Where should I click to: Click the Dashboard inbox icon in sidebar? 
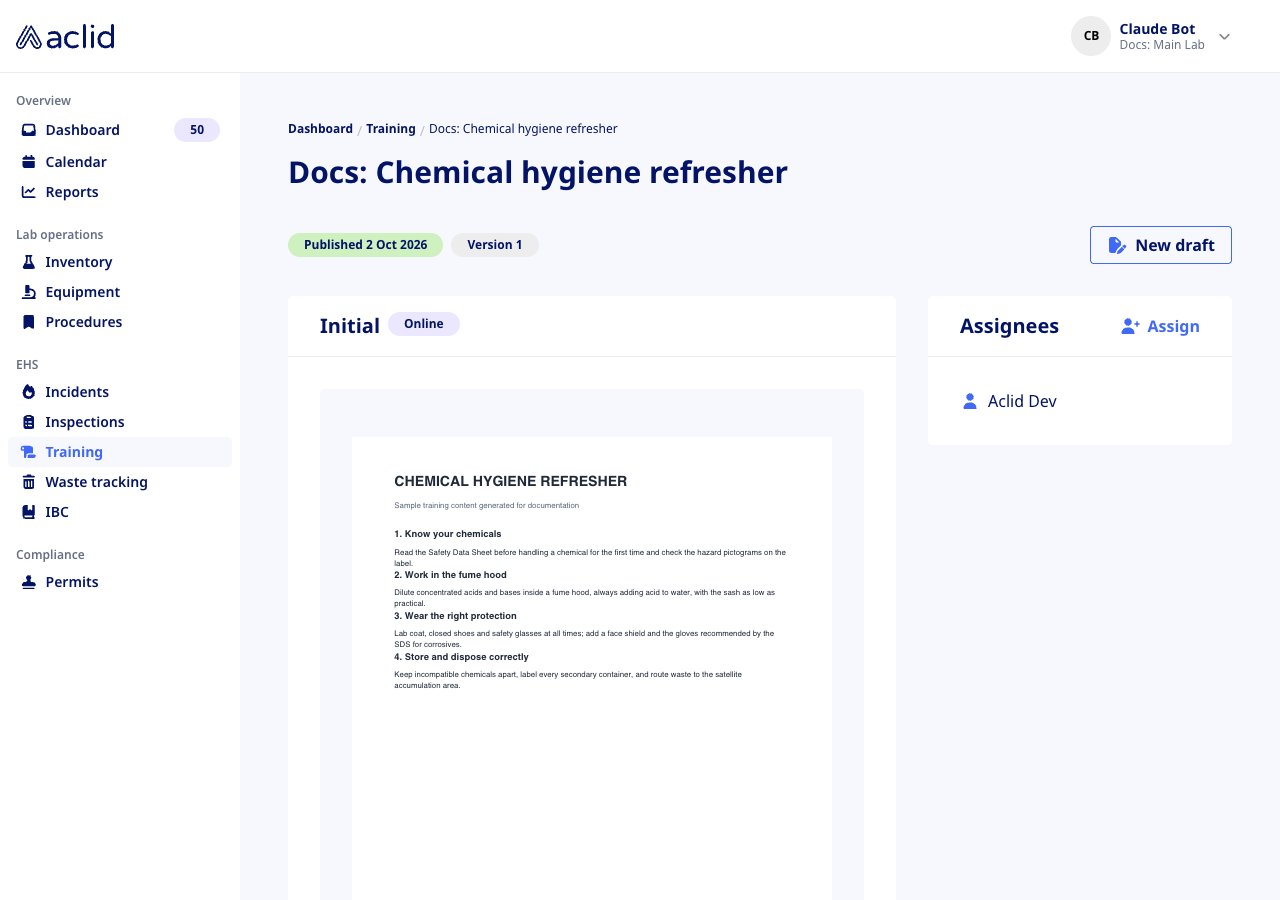(29, 130)
